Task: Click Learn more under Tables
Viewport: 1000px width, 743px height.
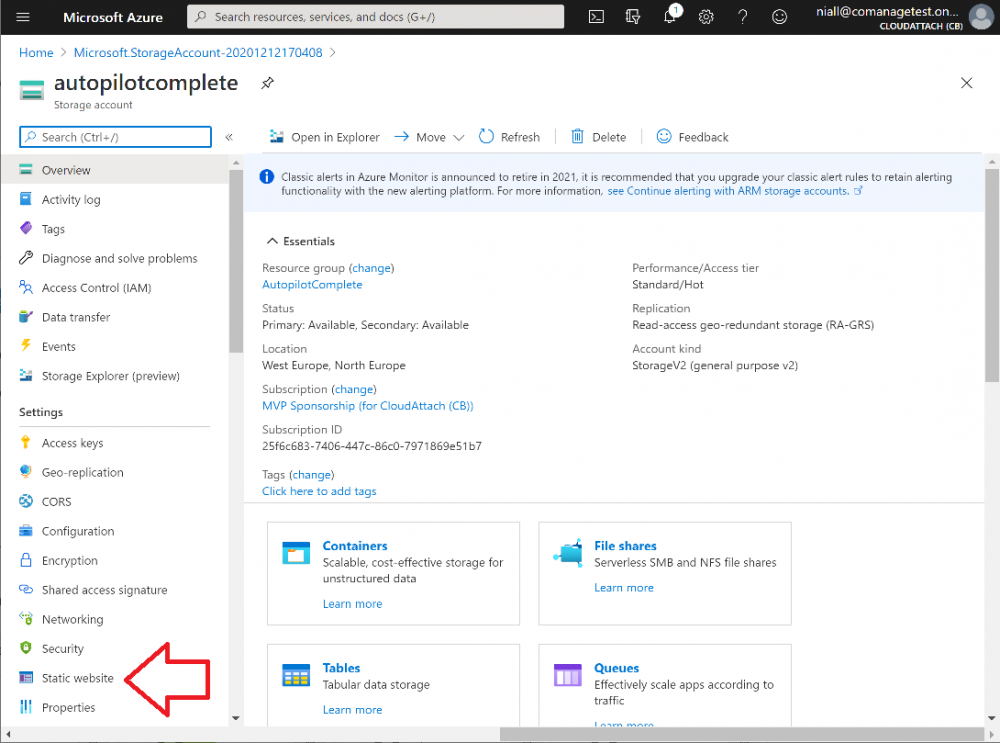Action: click(353, 709)
